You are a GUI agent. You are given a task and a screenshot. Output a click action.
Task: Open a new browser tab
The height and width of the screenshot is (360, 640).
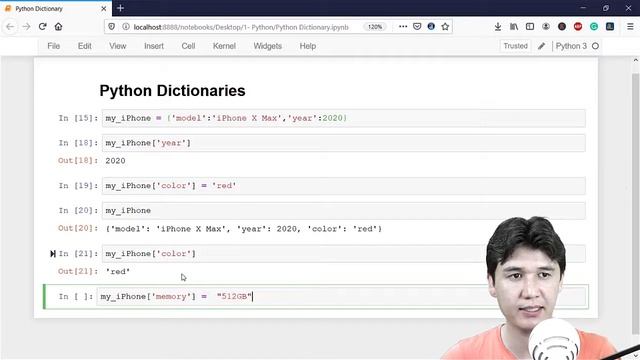(x=120, y=8)
